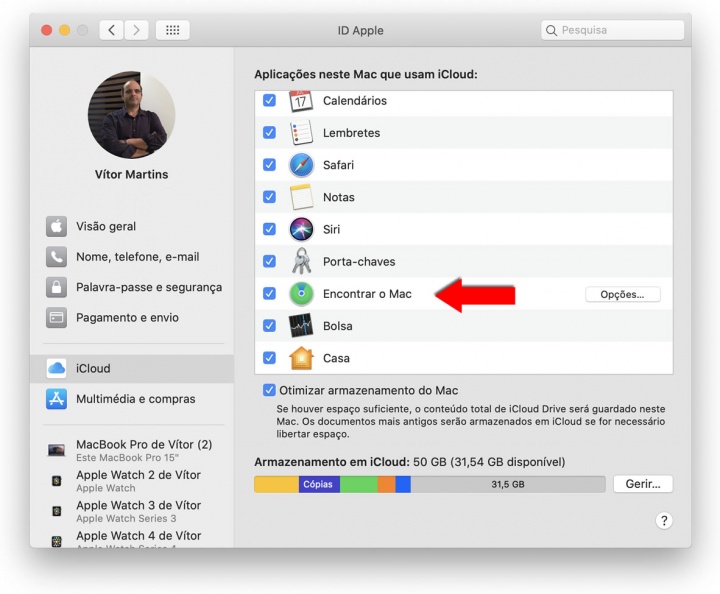Click the Encontrar o Mac radar icon
Viewport: 720px width, 594px height.
pyautogui.click(x=301, y=293)
